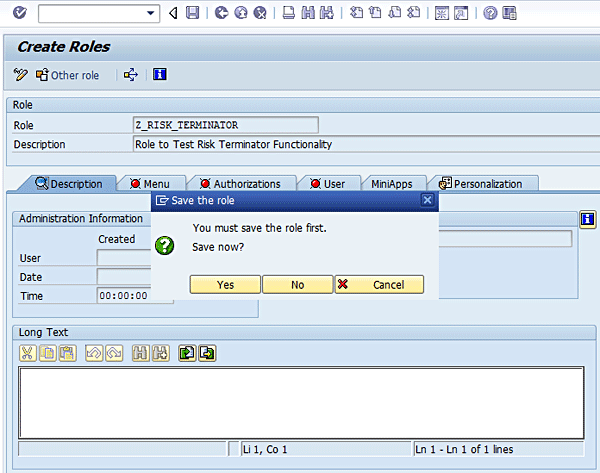Image resolution: width=600 pixels, height=473 pixels.
Task: Click the Transport role arrow icon
Action: (x=131, y=74)
